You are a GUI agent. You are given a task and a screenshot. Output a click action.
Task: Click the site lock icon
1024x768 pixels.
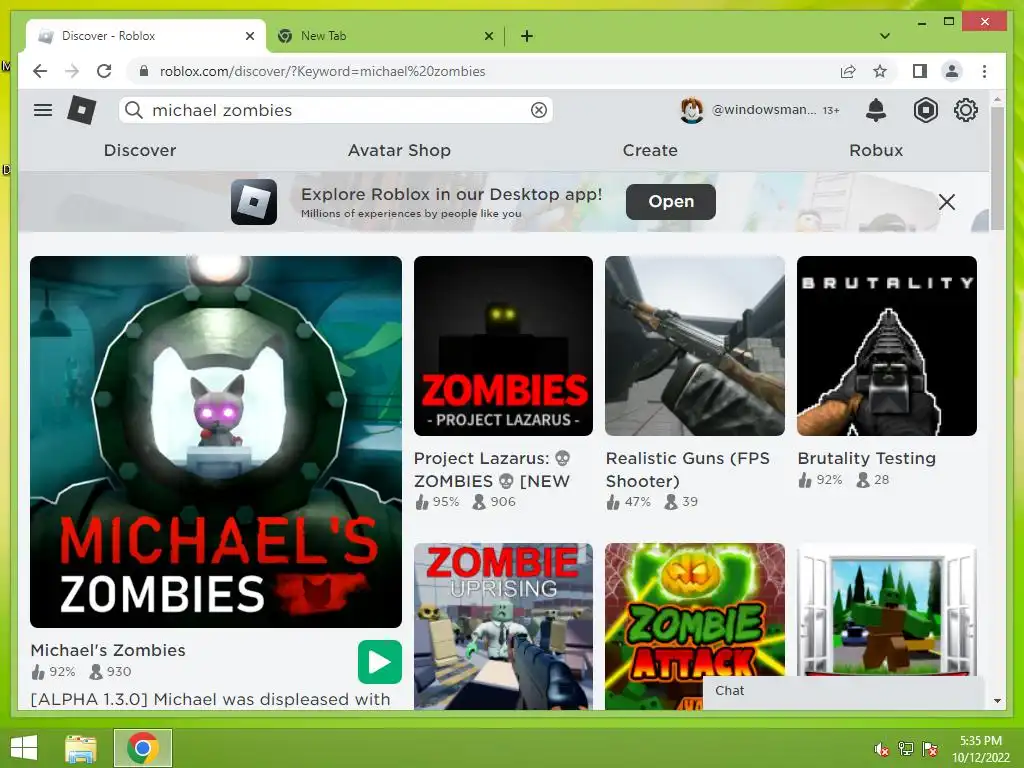click(x=144, y=71)
